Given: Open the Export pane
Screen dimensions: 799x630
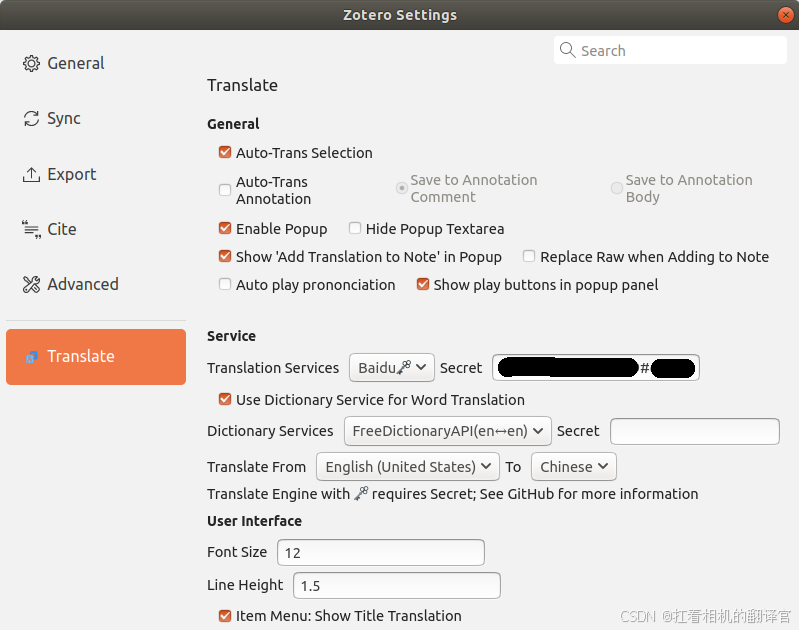Looking at the screenshot, I should click(96, 175).
